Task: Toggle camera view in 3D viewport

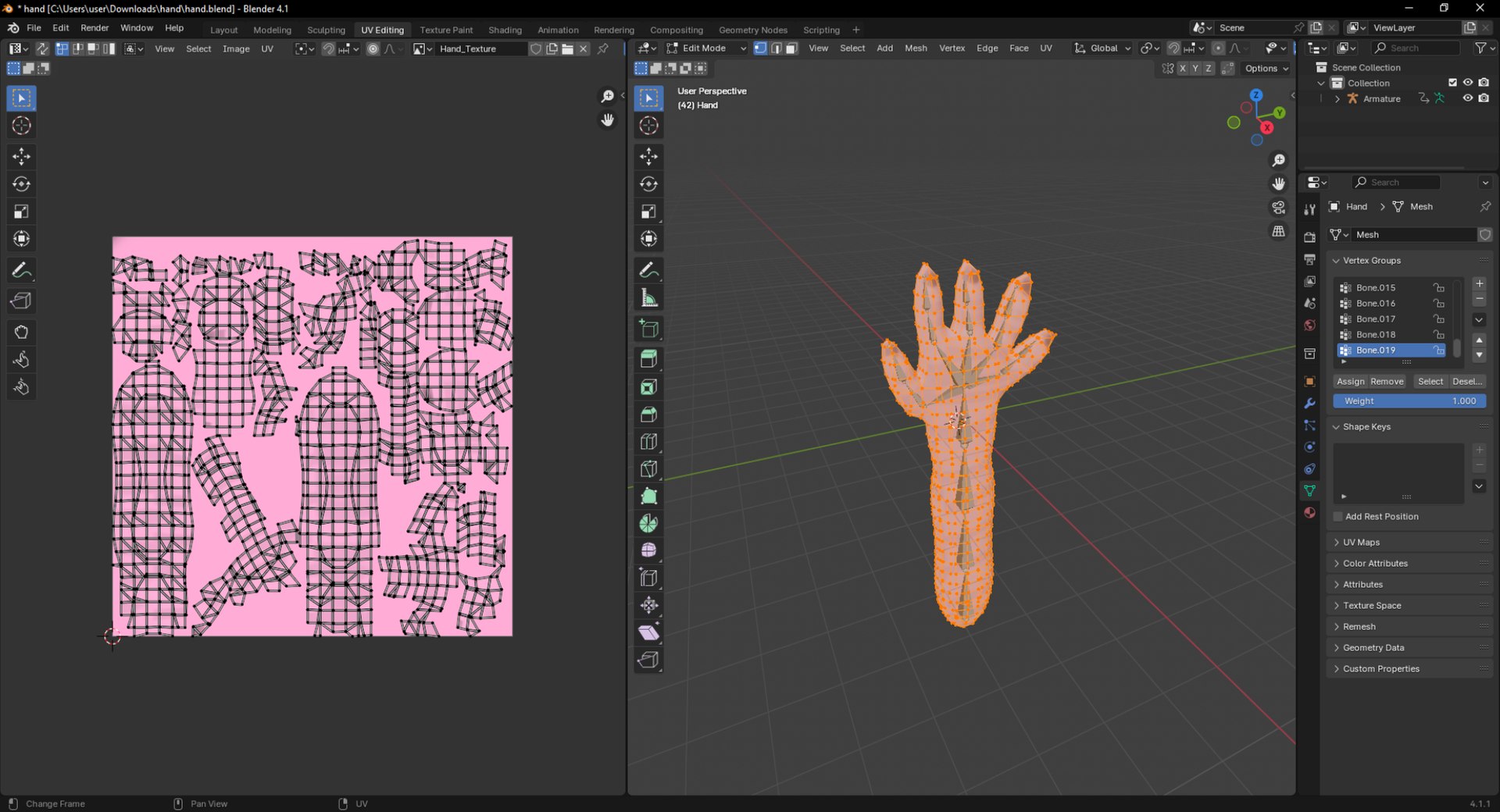Action: click(x=1278, y=208)
